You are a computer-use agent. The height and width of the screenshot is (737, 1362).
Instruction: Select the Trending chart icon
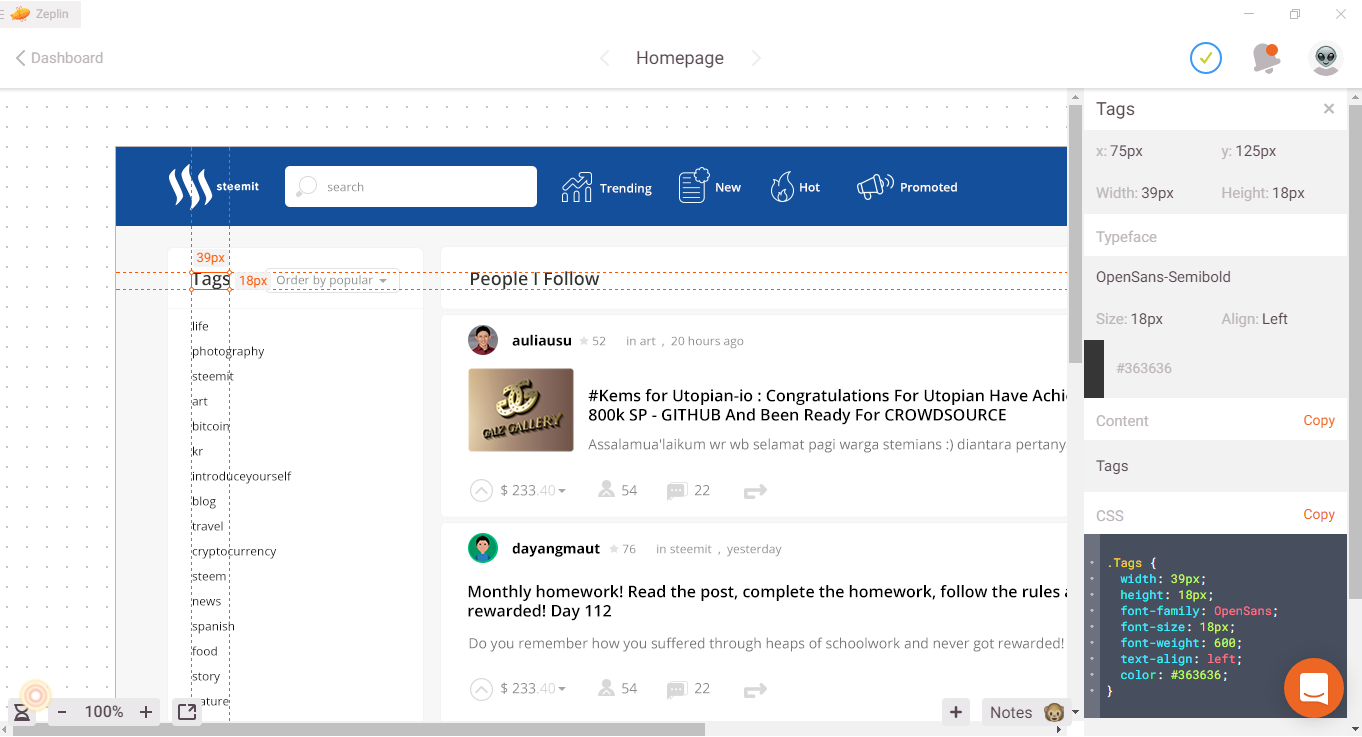pos(576,187)
